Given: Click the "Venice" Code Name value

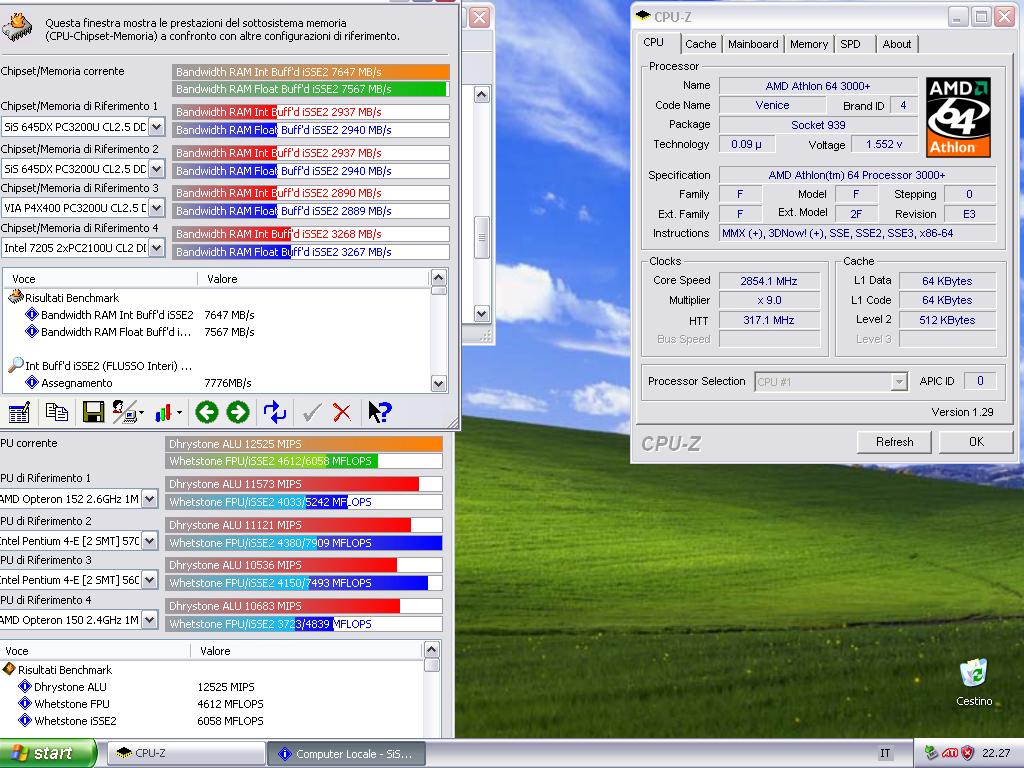Looking at the screenshot, I should [x=773, y=105].
